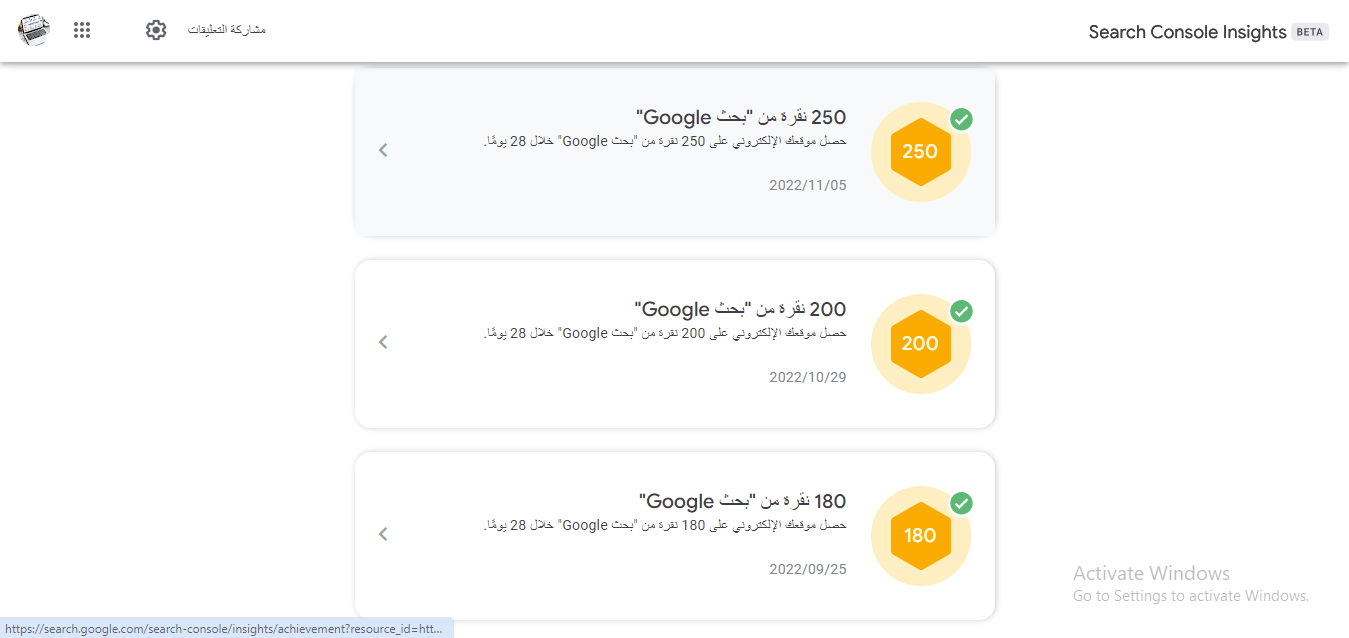Image resolution: width=1349 pixels, height=638 pixels.
Task: Click green checkmark on 180 badge
Action: click(x=961, y=503)
